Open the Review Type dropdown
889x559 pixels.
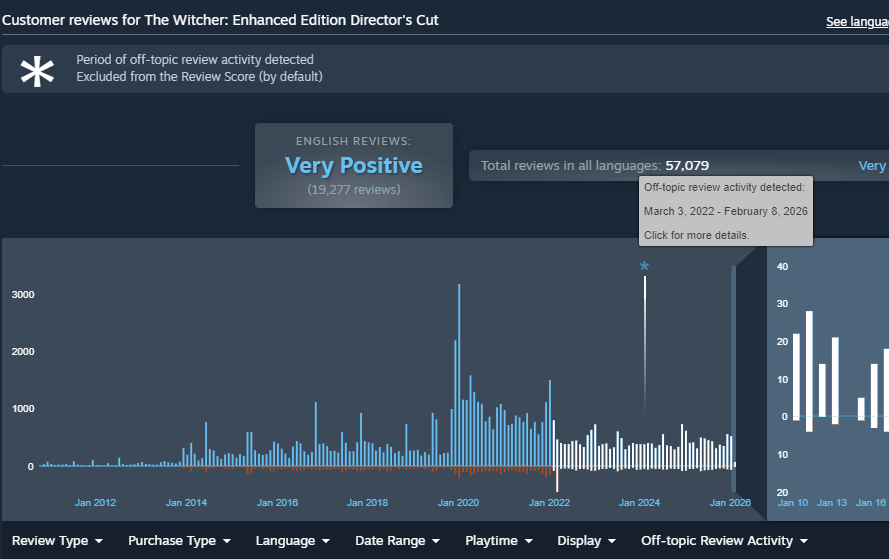point(57,541)
